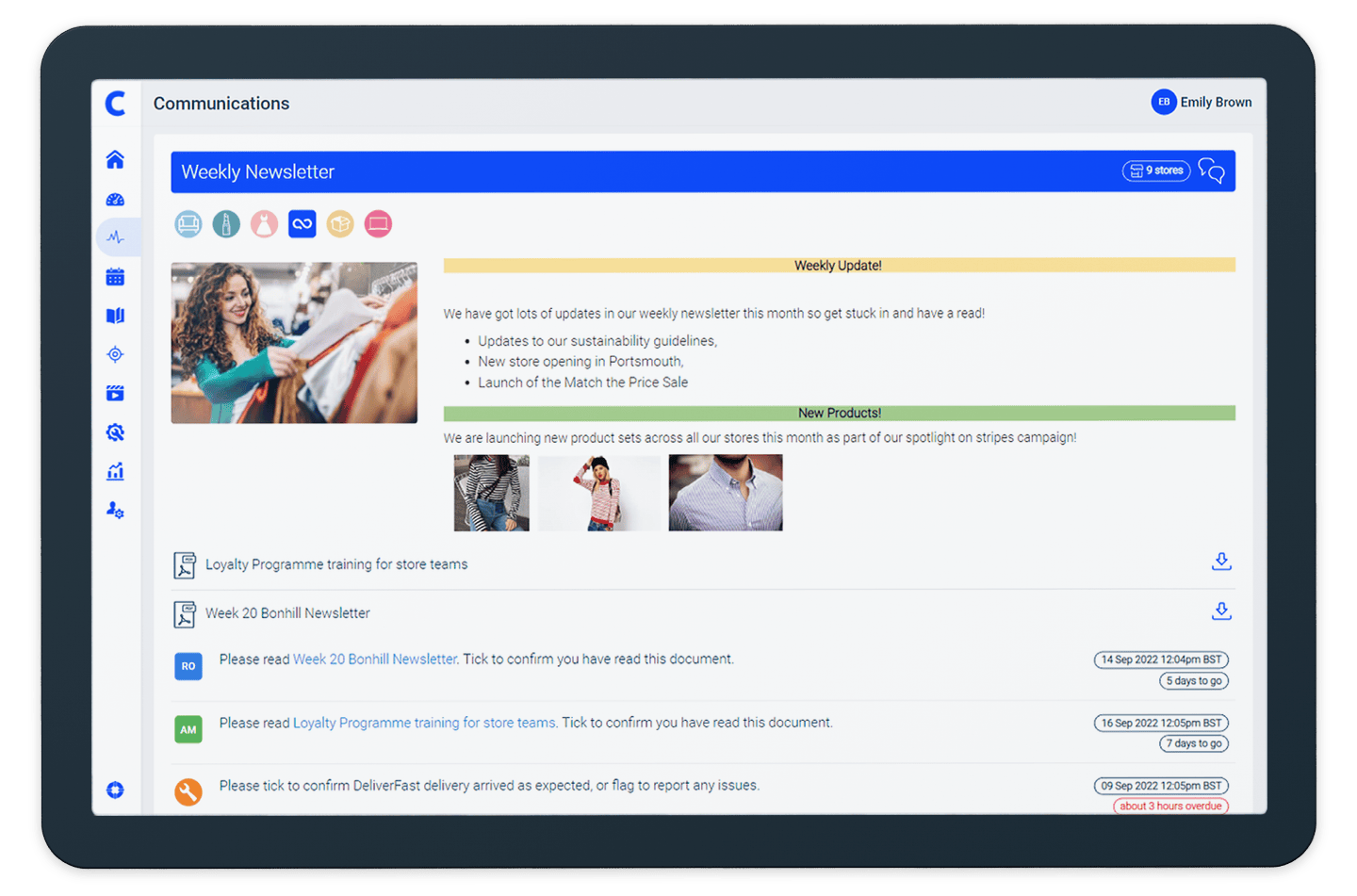1357x896 pixels.
Task: Open the red striped outfit product thumbnail
Action: [x=599, y=493]
